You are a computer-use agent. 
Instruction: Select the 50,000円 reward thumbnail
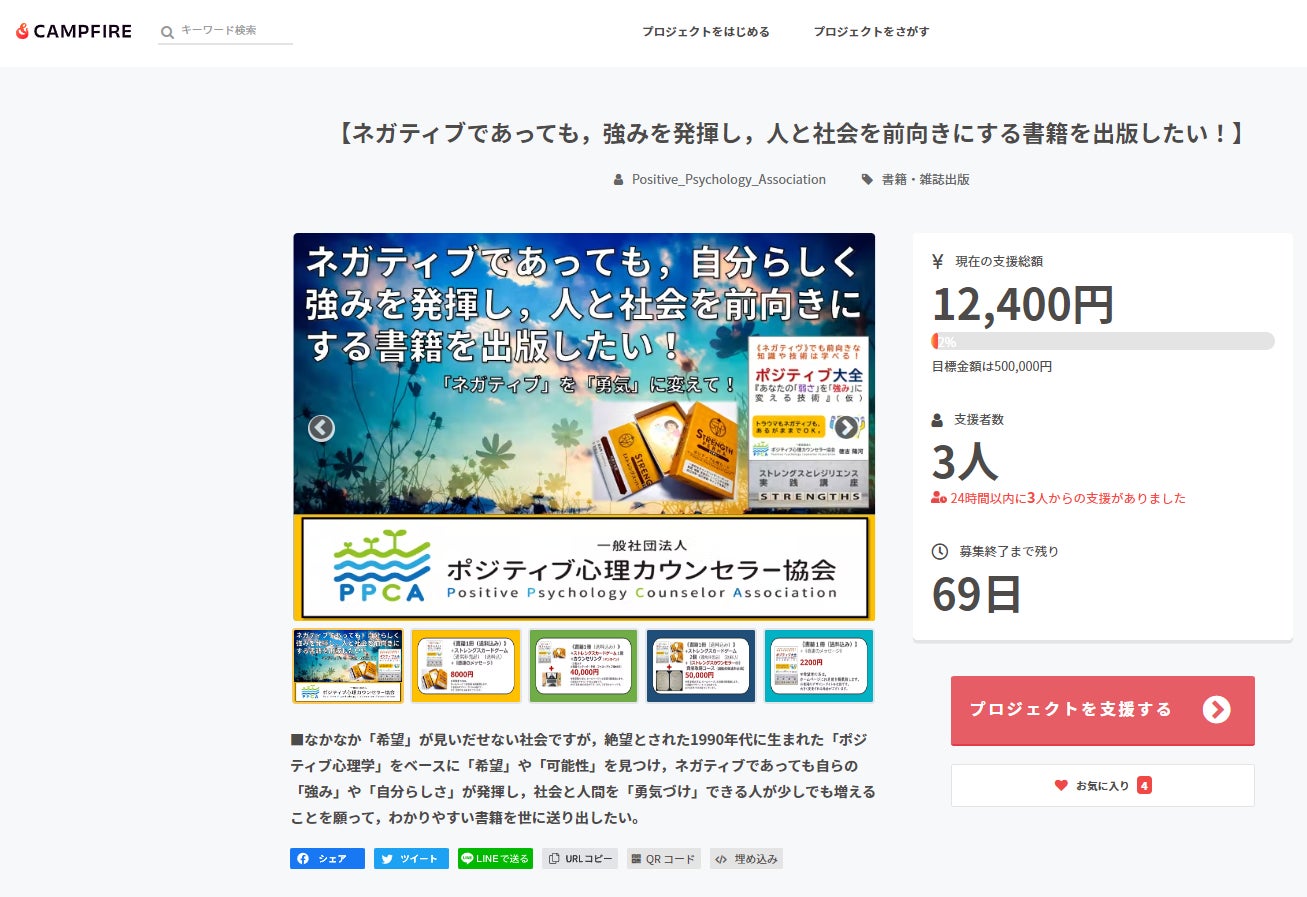(700, 666)
